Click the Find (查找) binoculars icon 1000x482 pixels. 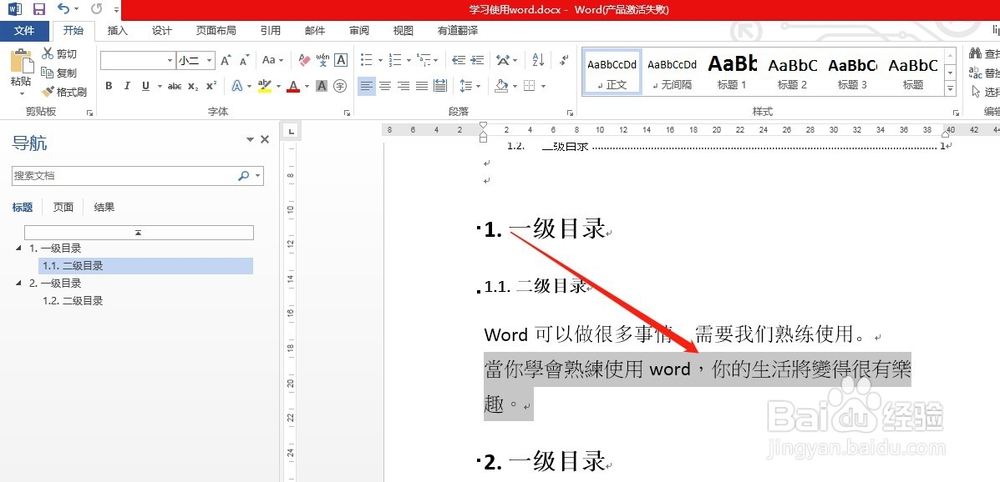[974, 54]
